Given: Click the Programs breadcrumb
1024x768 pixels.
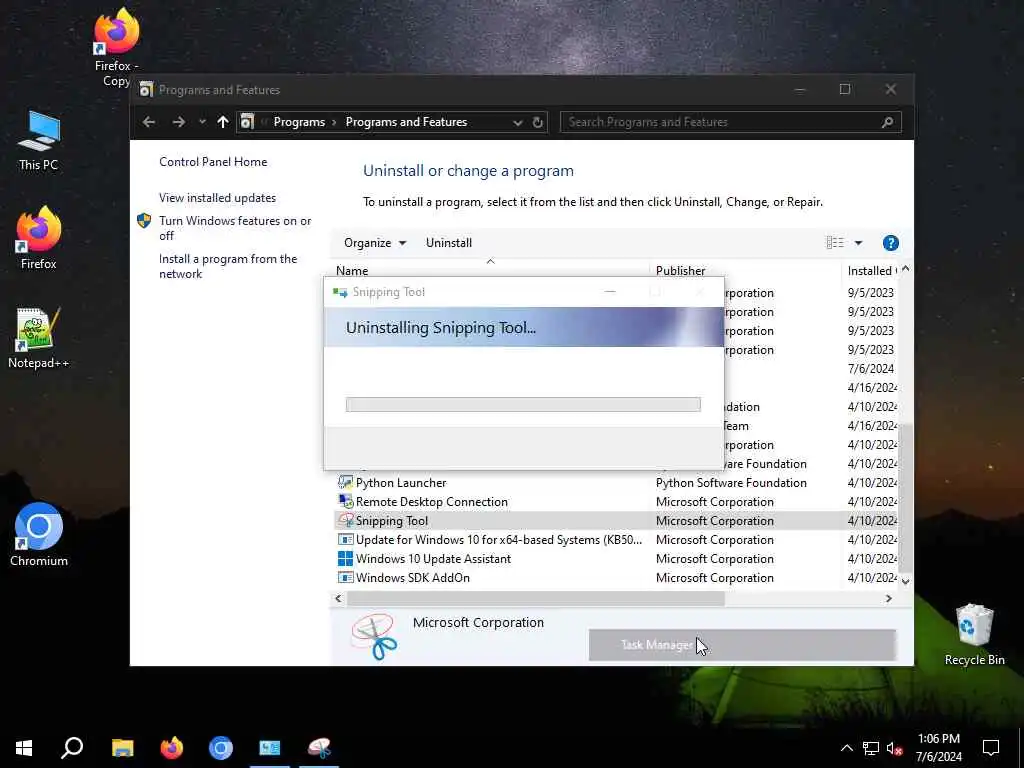Looking at the screenshot, I should tap(299, 122).
